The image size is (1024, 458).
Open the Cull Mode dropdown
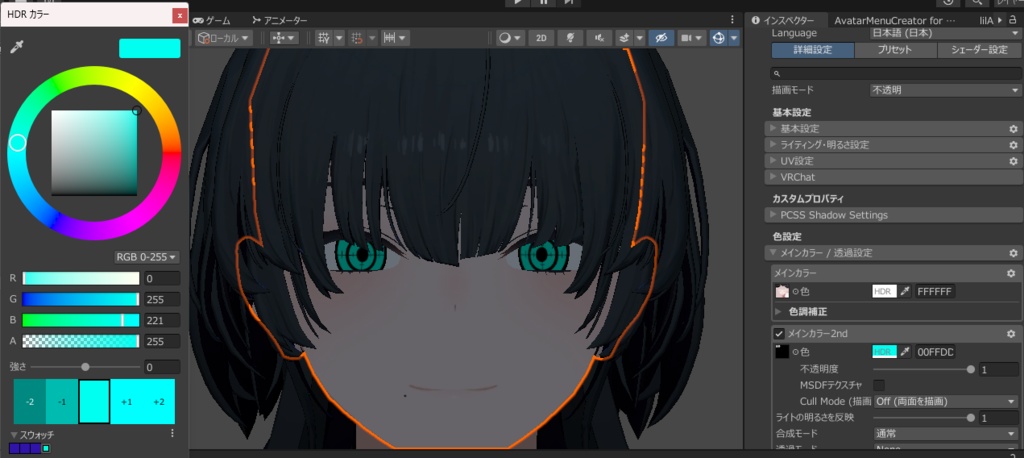[945, 401]
